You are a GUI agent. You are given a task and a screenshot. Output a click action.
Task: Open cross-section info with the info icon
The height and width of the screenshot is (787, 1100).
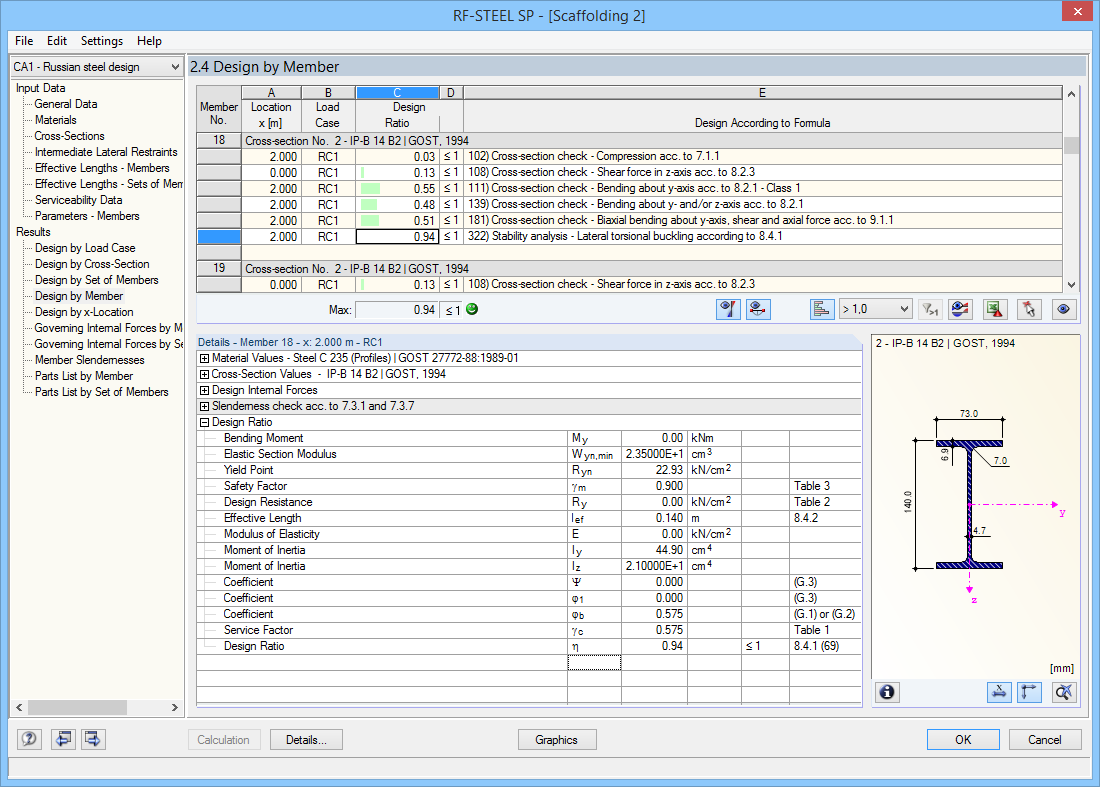[887, 692]
